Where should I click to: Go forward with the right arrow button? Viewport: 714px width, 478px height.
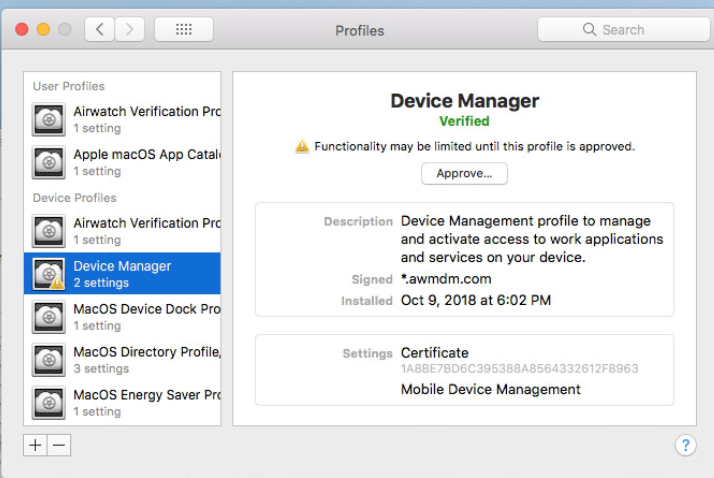(x=129, y=30)
